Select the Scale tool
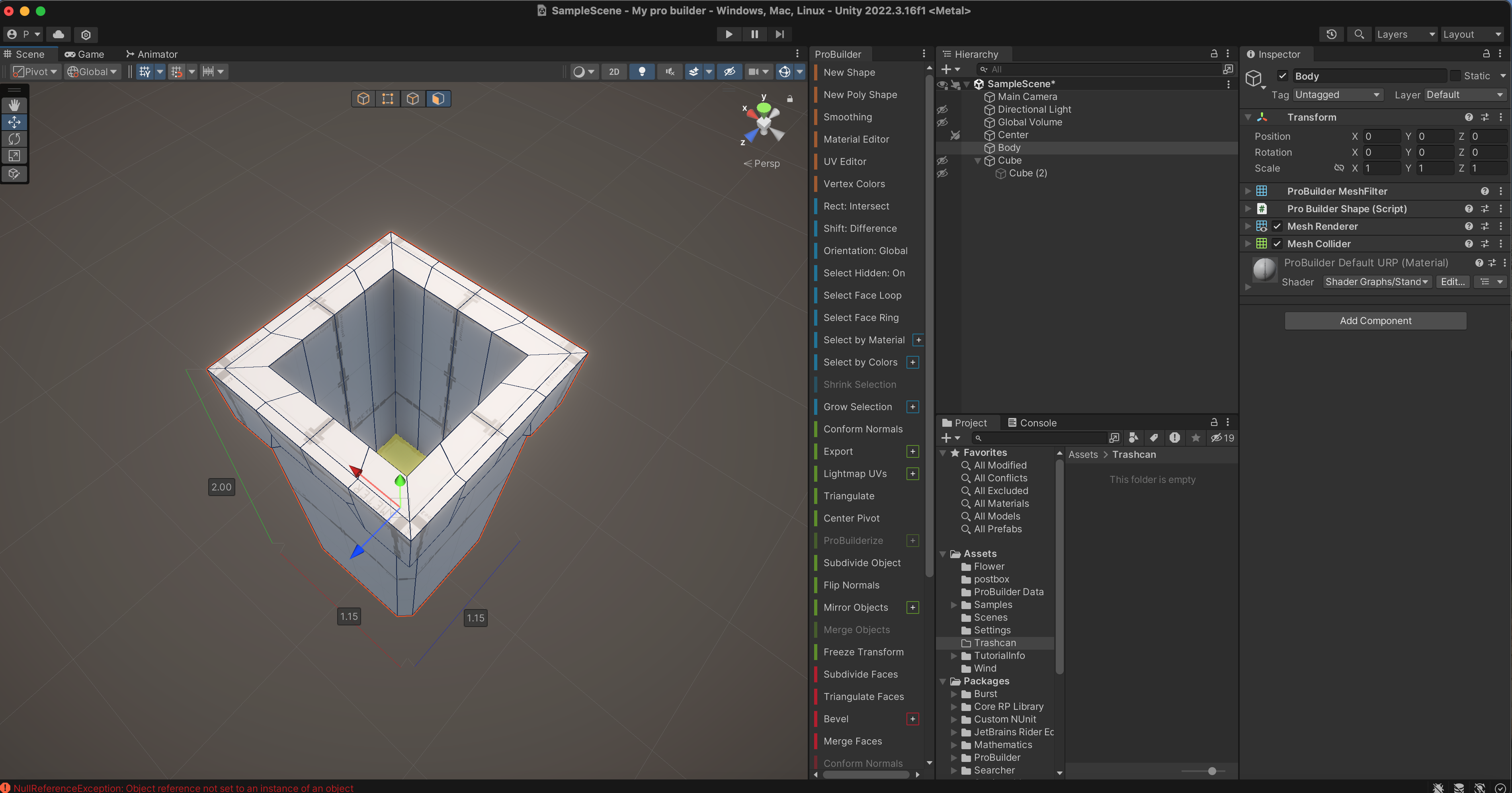 (x=14, y=156)
